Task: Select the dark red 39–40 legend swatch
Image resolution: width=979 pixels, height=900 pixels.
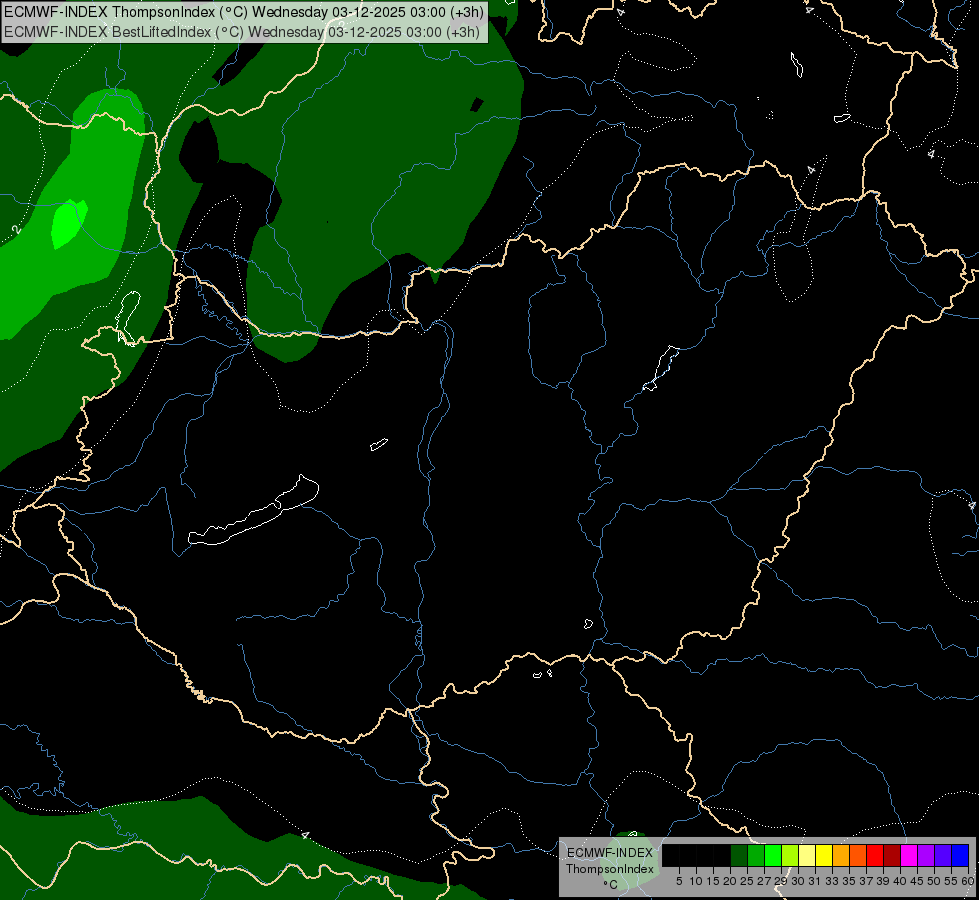Action: pos(892,855)
